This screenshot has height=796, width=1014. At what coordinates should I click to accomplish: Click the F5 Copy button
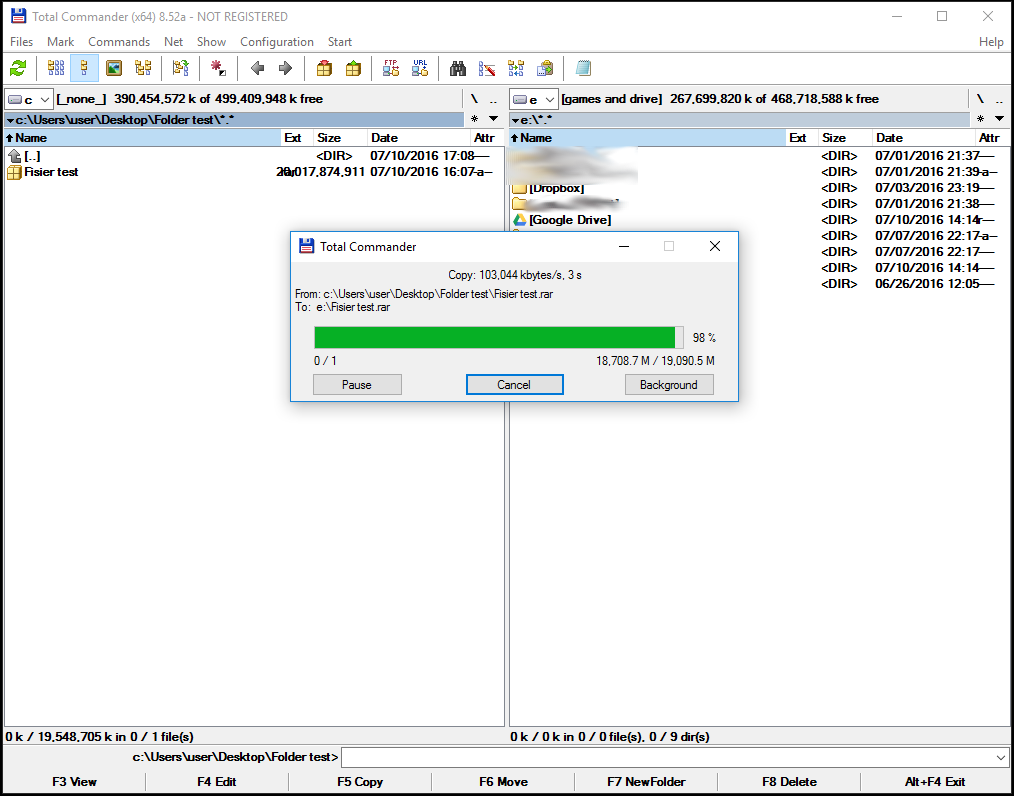tap(360, 782)
